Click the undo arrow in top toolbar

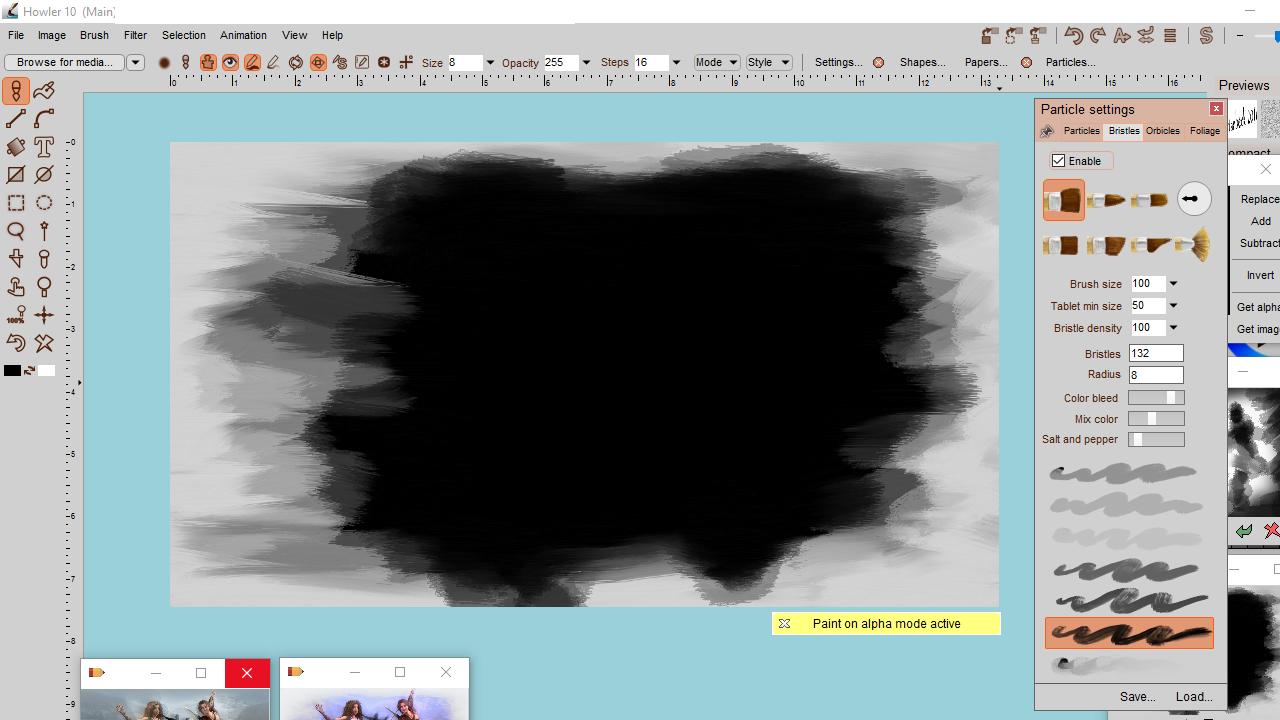click(x=1073, y=36)
